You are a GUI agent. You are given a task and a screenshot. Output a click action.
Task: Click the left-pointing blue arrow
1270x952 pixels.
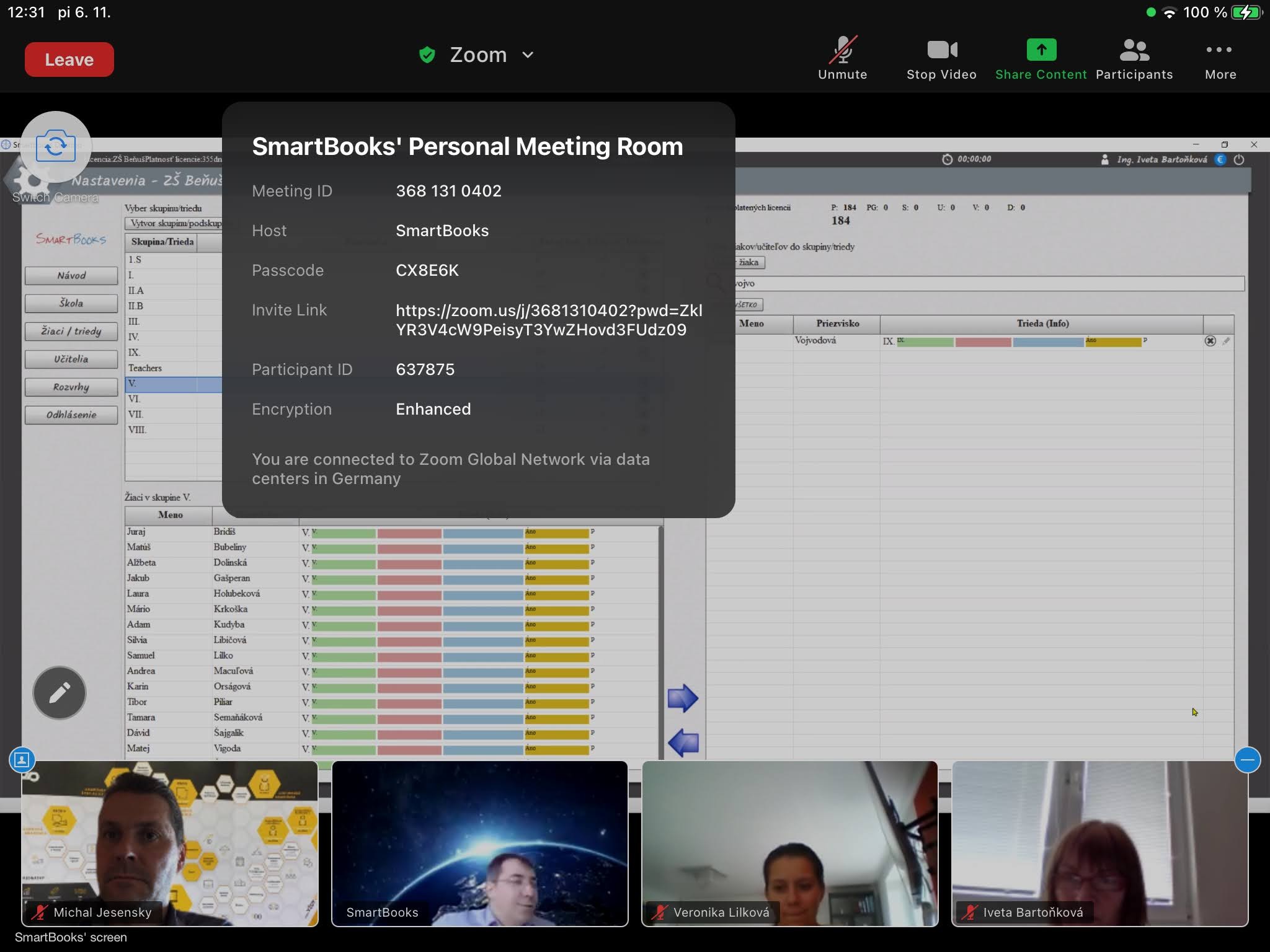click(683, 742)
